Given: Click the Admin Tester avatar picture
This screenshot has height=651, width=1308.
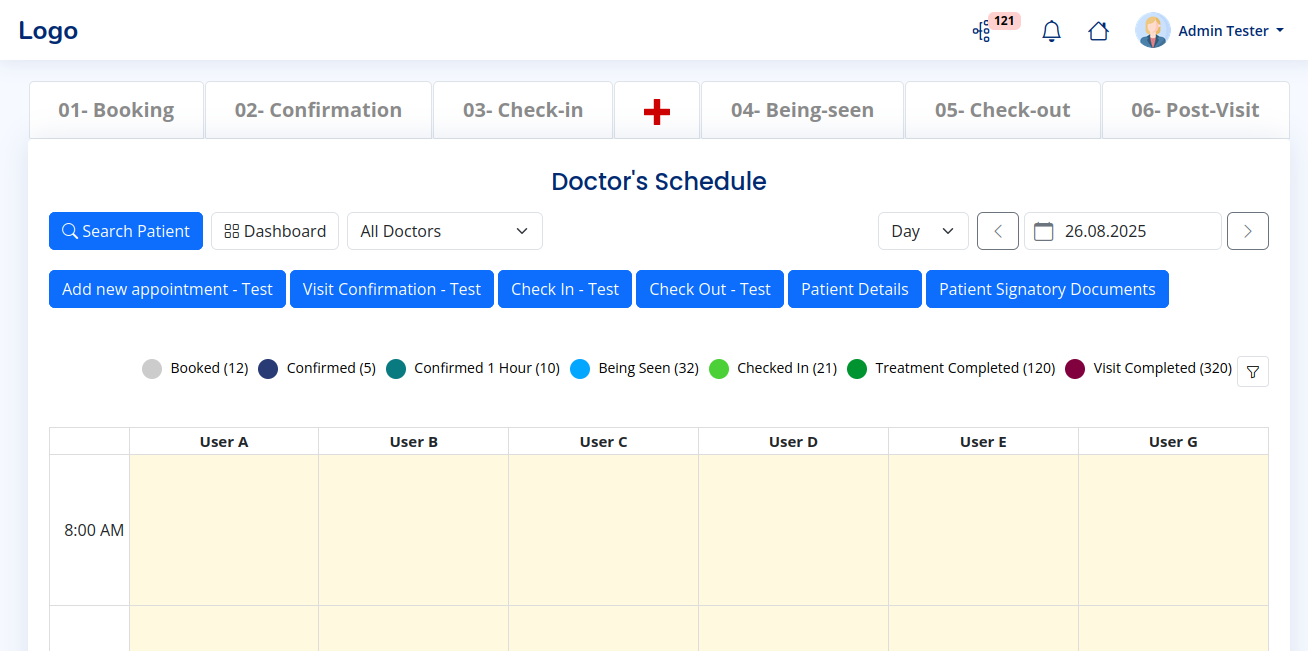Looking at the screenshot, I should (x=1152, y=31).
